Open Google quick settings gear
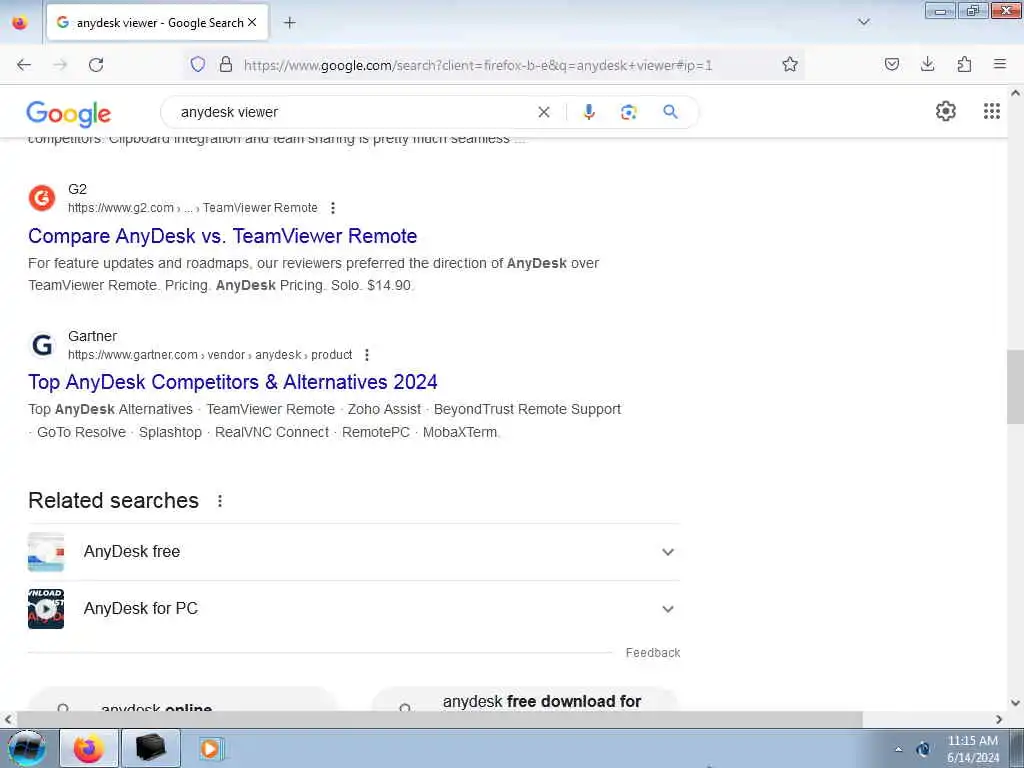 946,111
